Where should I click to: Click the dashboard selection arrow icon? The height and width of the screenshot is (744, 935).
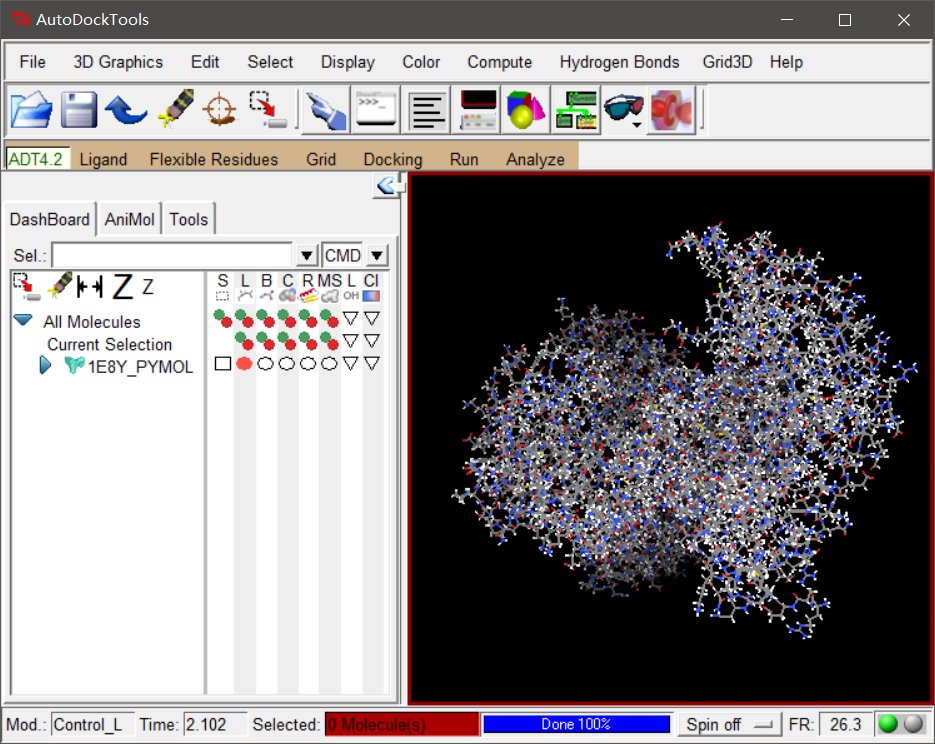coord(26,287)
